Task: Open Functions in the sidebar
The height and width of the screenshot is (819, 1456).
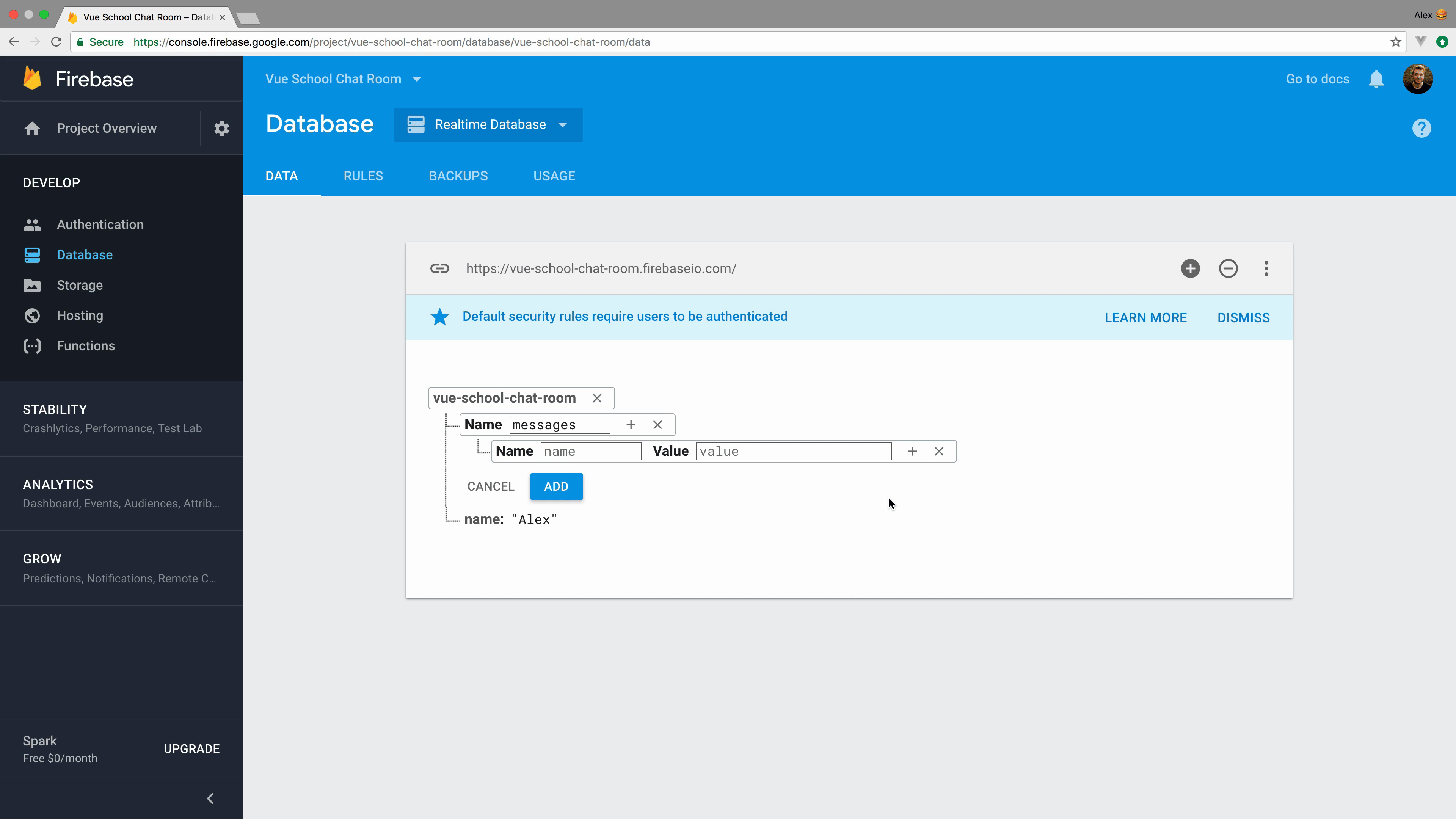Action: tap(85, 346)
